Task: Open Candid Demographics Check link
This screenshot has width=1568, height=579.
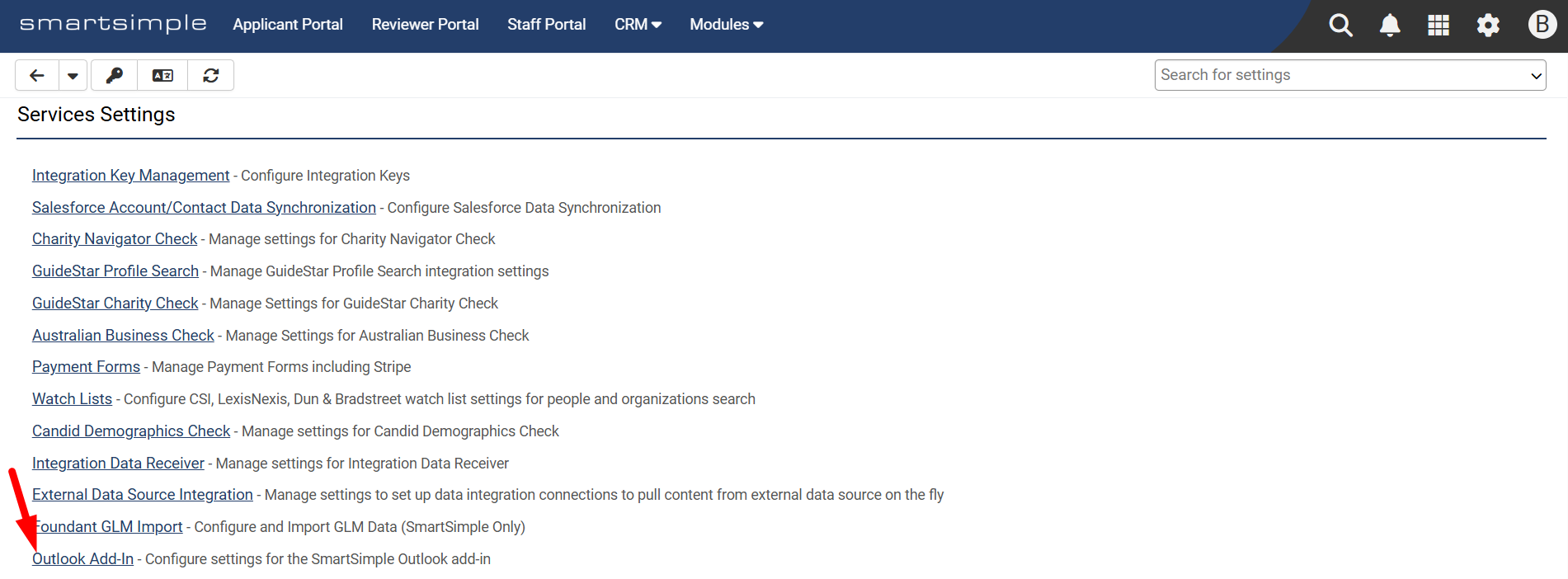Action: pyautogui.click(x=131, y=431)
